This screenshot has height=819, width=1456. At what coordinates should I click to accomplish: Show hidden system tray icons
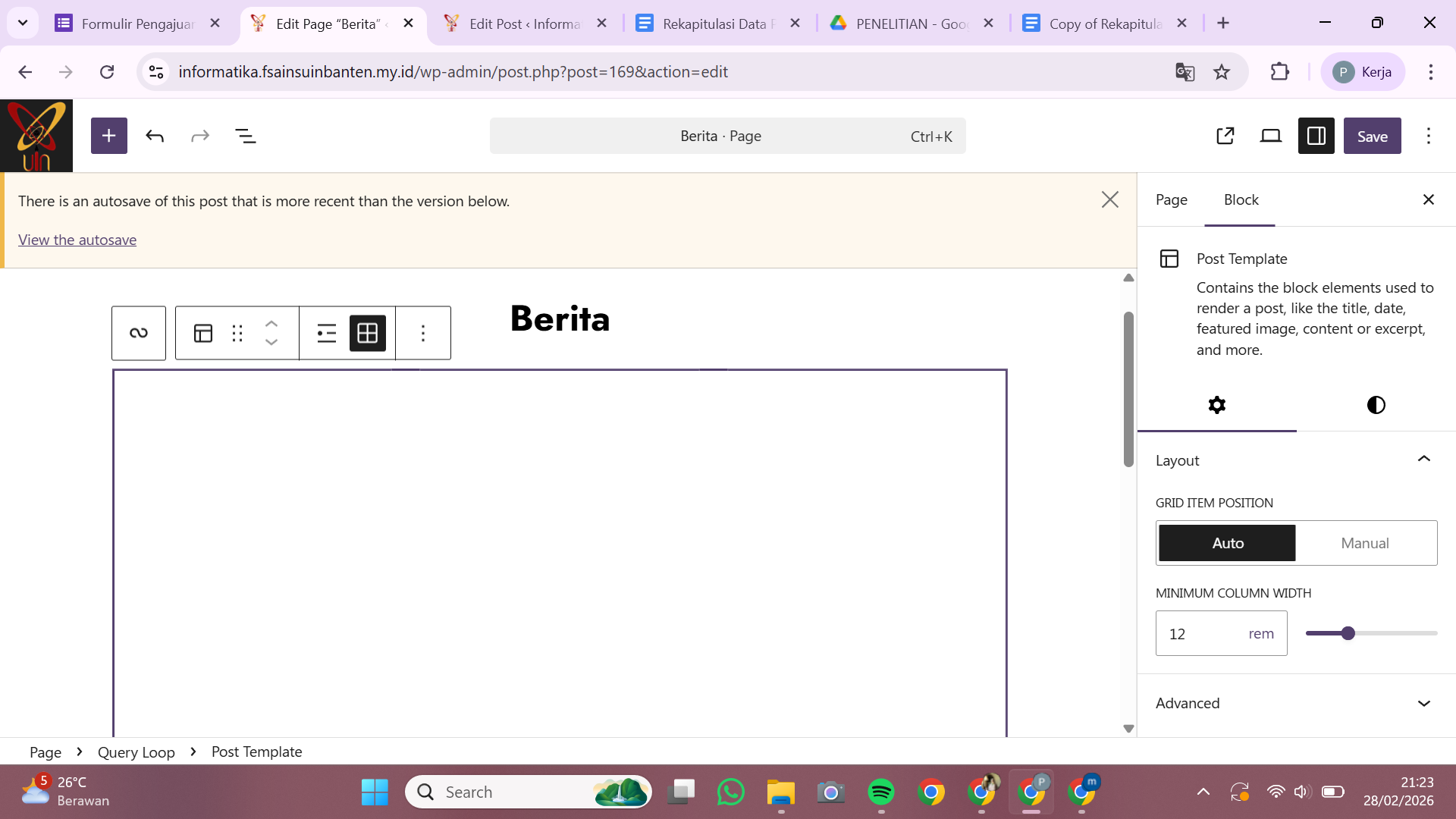point(1203,792)
